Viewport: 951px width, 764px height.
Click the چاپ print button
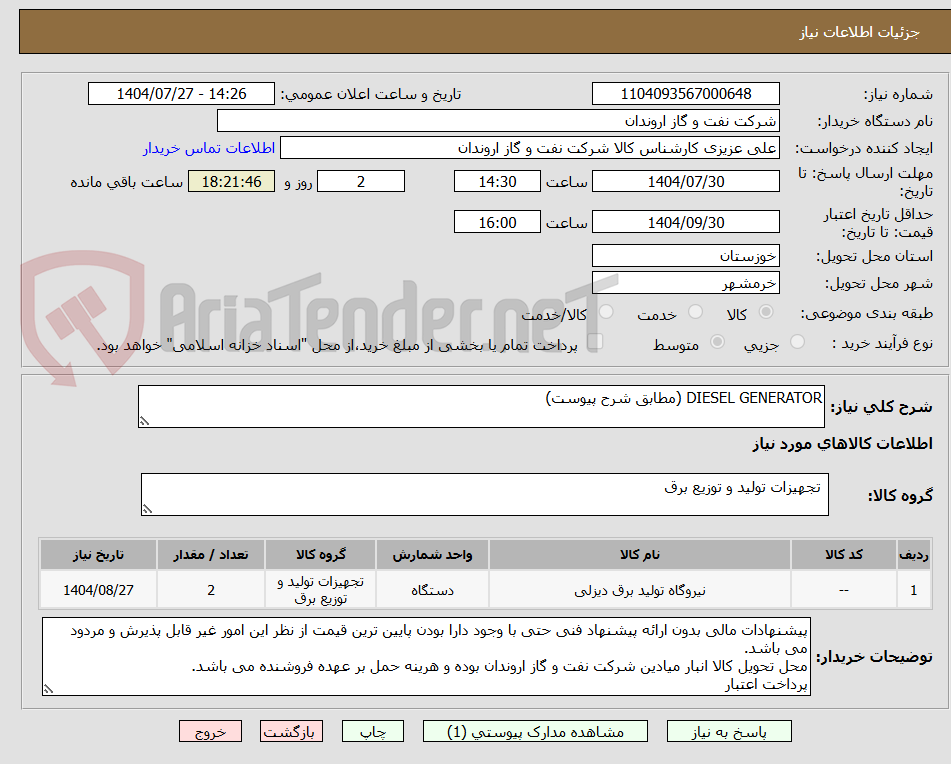click(372, 731)
